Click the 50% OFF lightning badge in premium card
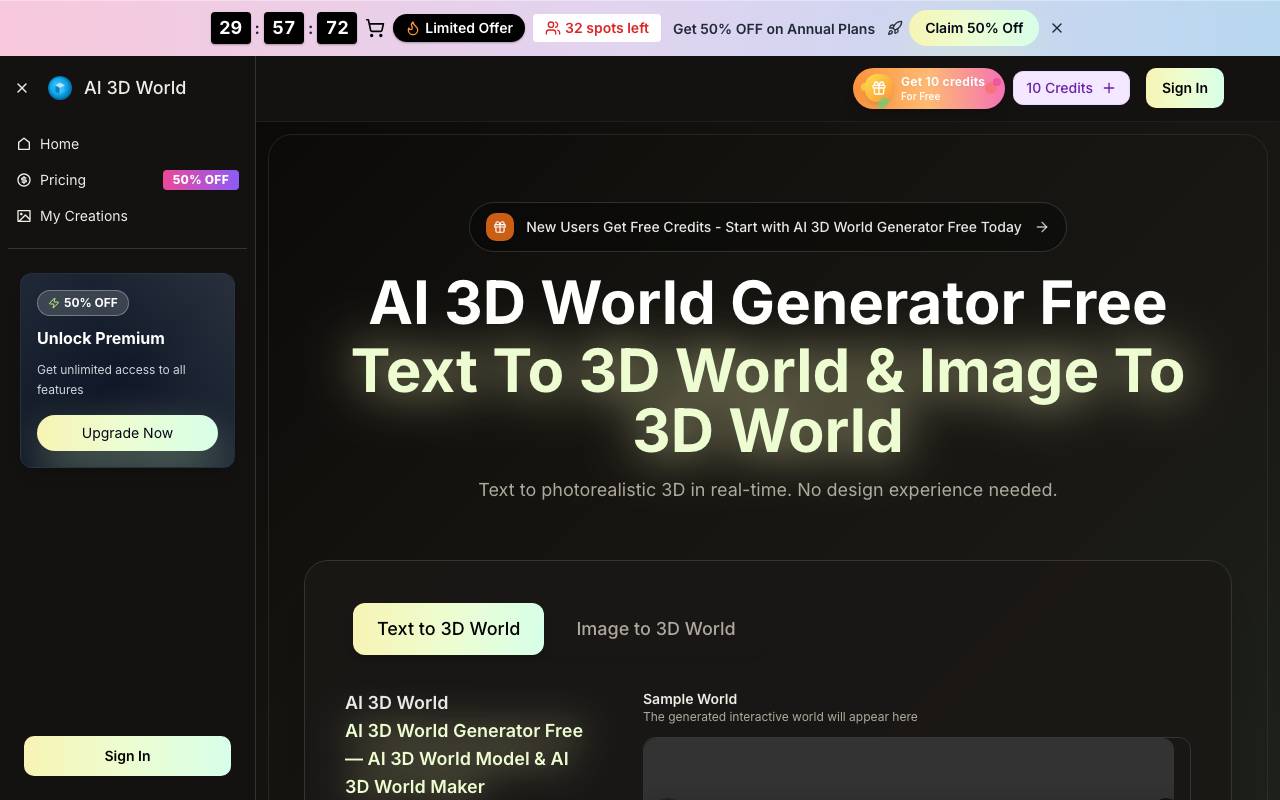Image resolution: width=1280 pixels, height=800 pixels. (83, 303)
